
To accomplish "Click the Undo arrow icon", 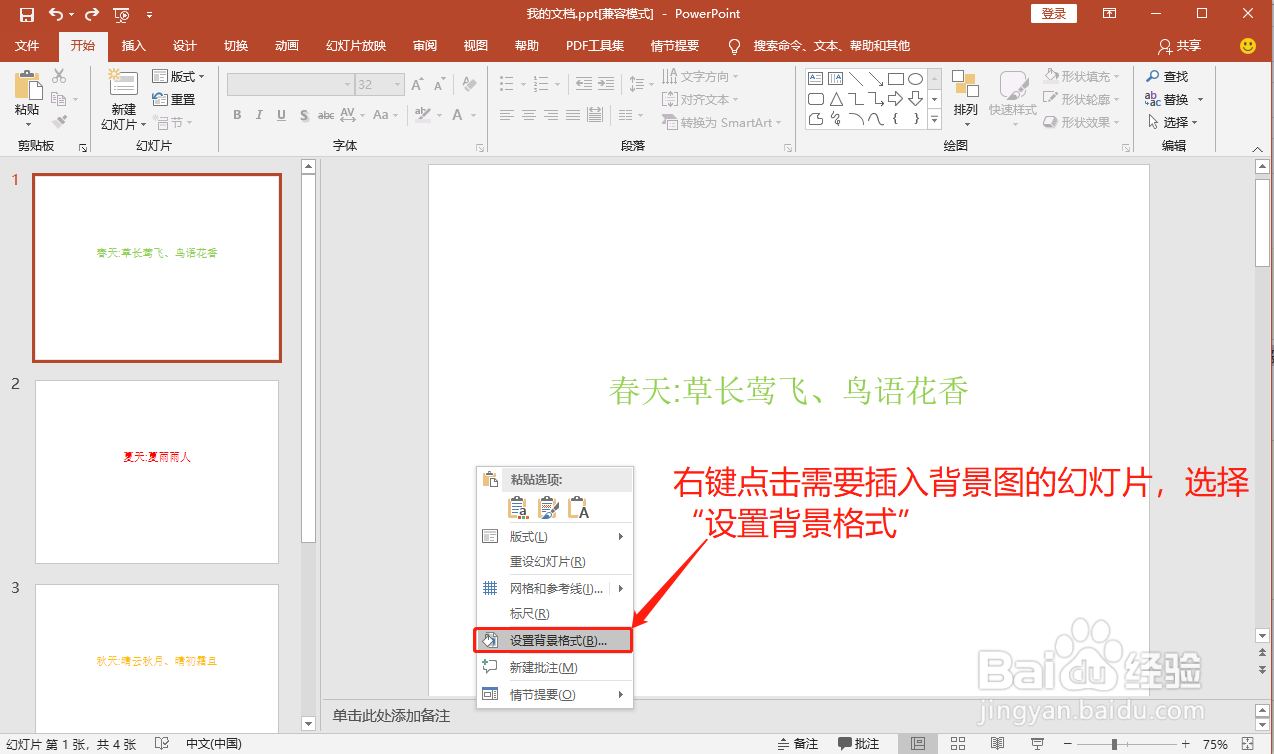I will (56, 14).
